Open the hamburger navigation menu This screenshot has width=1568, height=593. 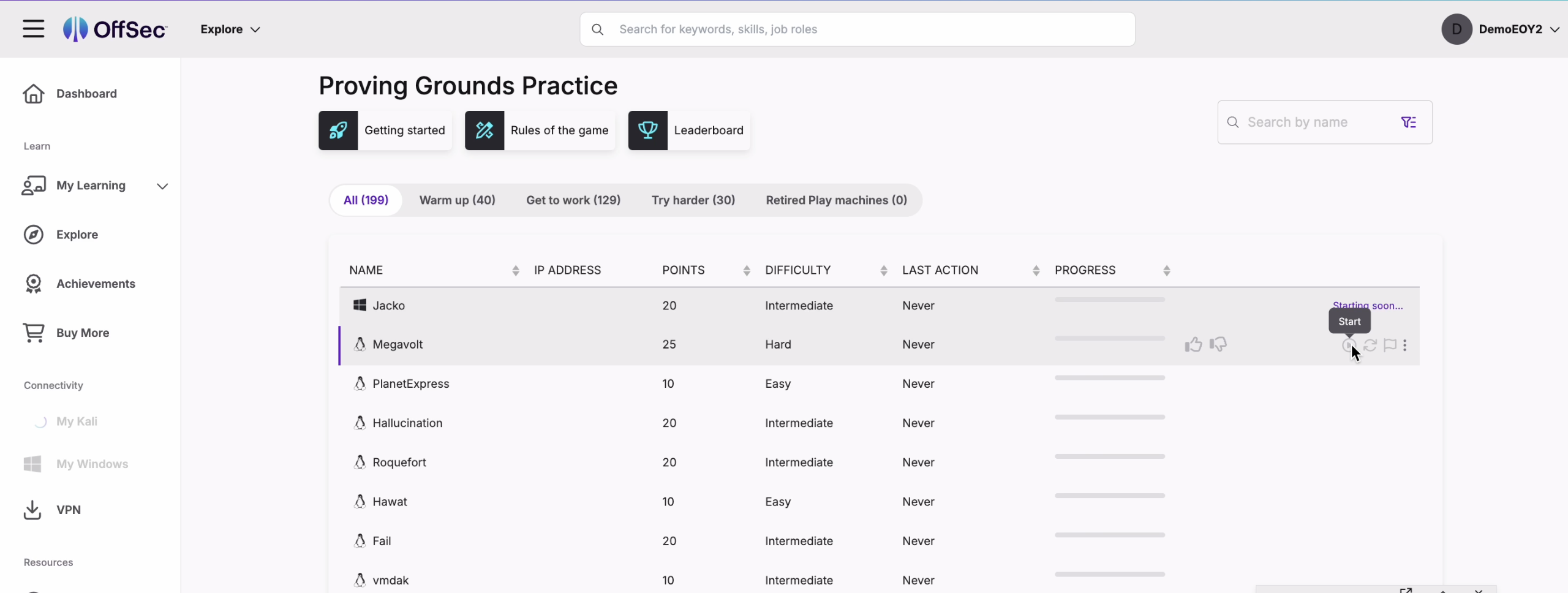tap(34, 29)
